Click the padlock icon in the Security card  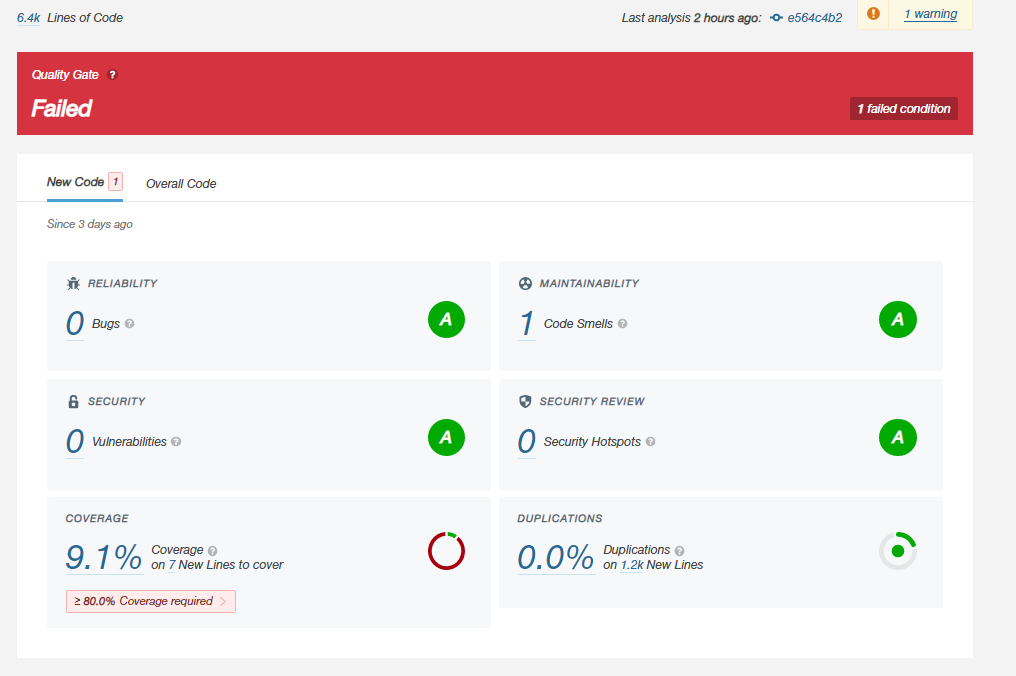[x=72, y=401]
